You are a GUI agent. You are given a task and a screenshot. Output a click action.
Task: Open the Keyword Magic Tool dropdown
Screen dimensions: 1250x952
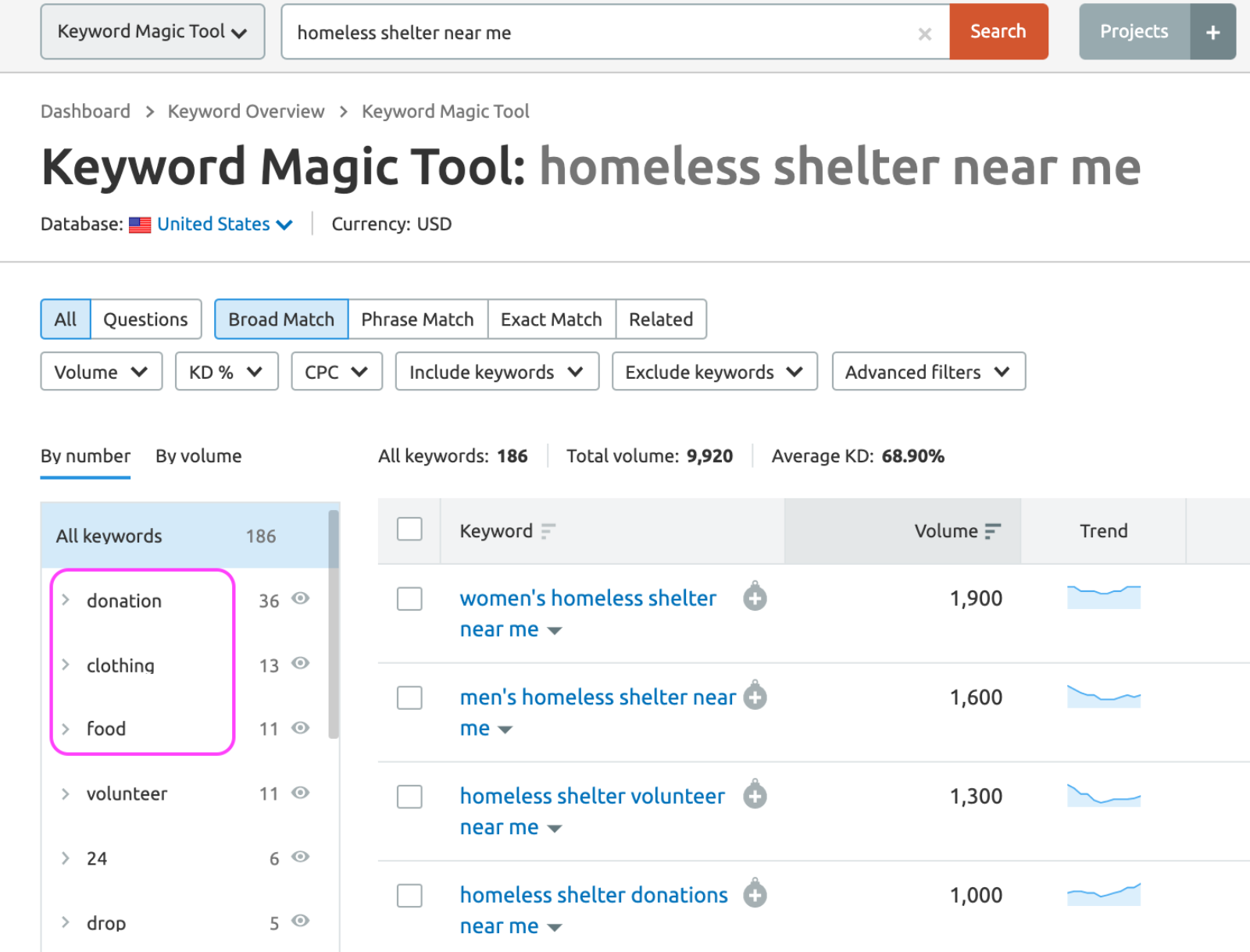(152, 32)
